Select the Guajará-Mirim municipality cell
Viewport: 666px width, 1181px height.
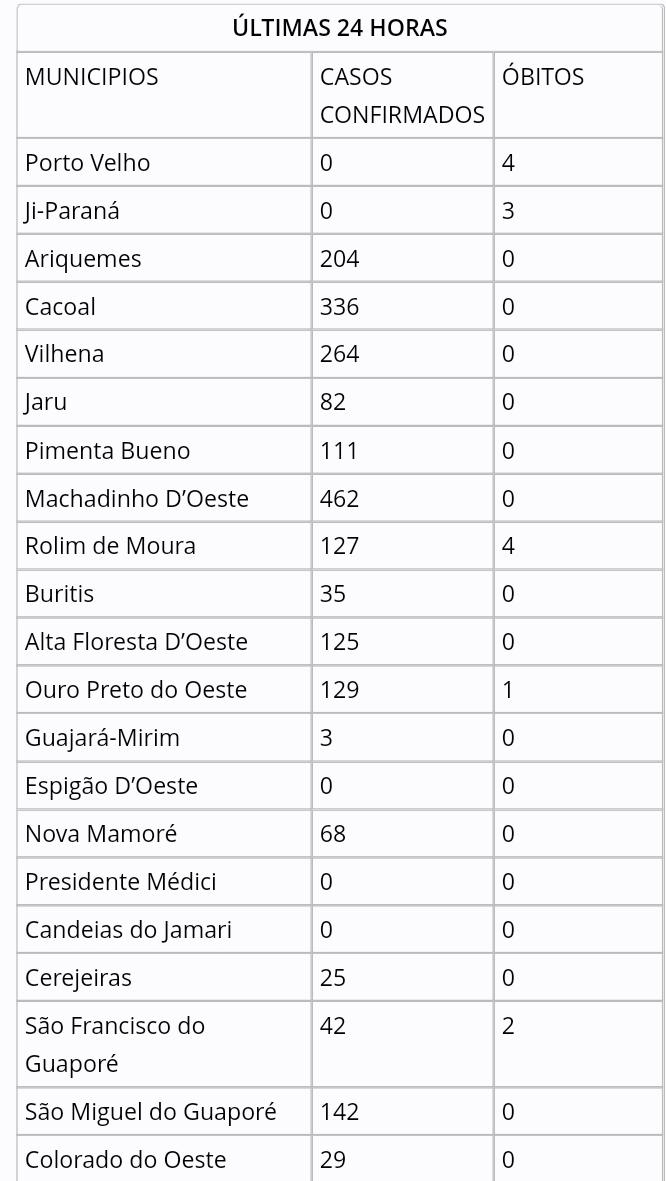click(102, 738)
